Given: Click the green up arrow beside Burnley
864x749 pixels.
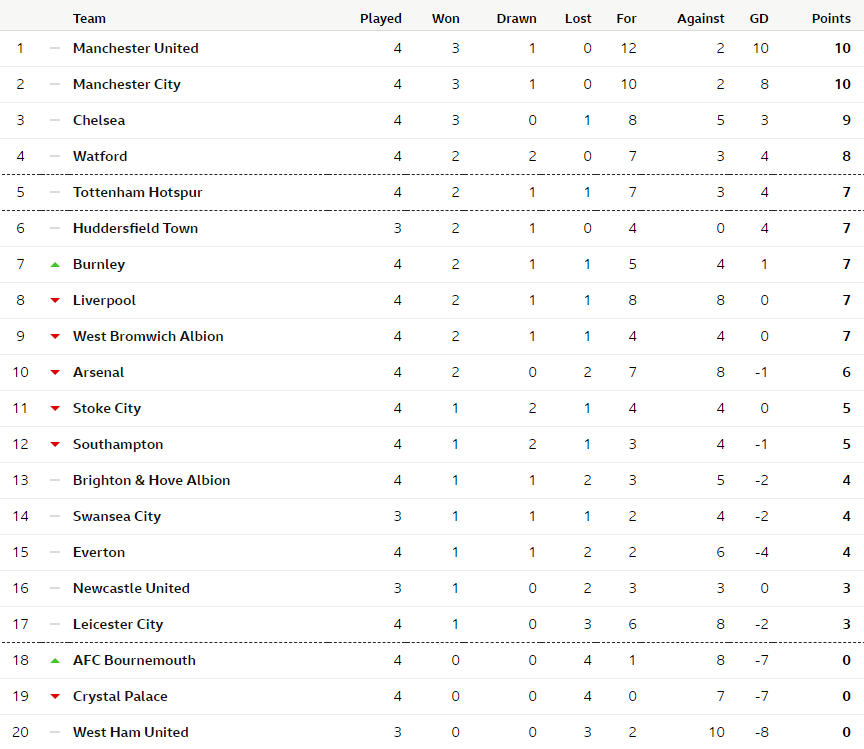Looking at the screenshot, I should tap(55, 264).
